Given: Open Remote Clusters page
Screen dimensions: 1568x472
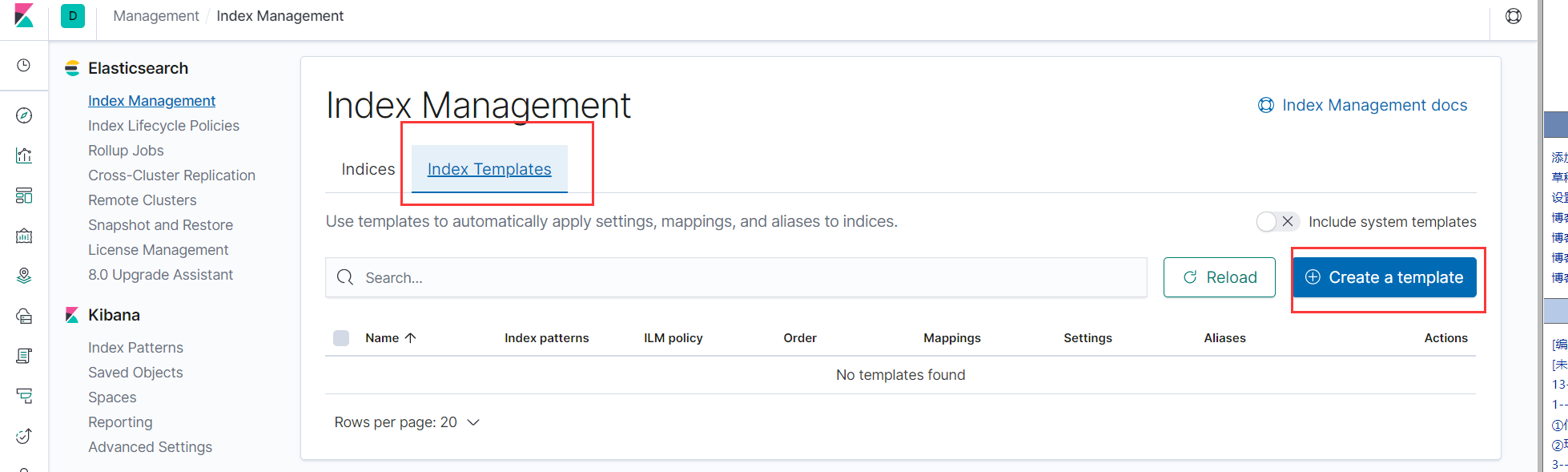Looking at the screenshot, I should pos(142,200).
